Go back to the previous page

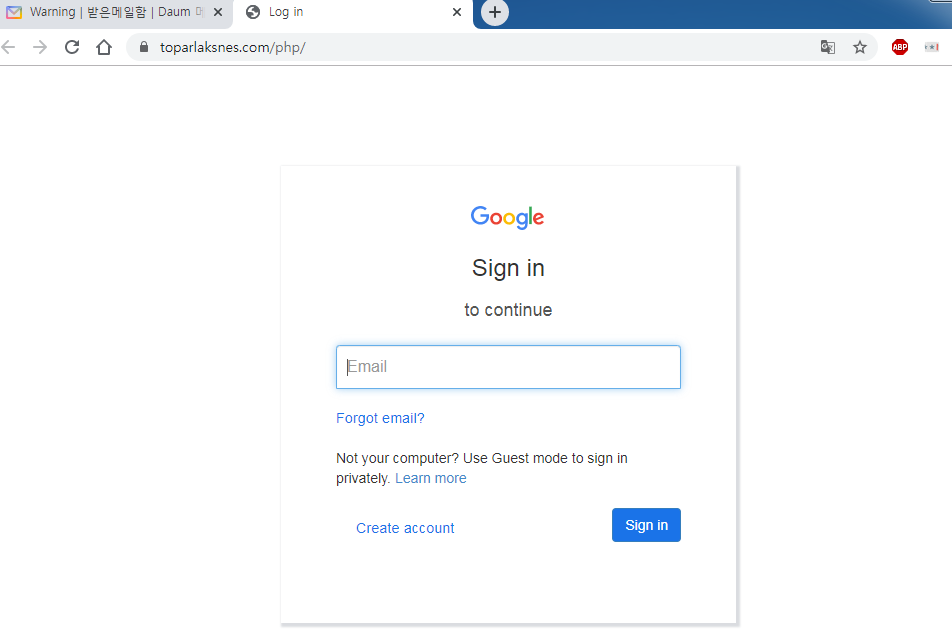pos(8,47)
